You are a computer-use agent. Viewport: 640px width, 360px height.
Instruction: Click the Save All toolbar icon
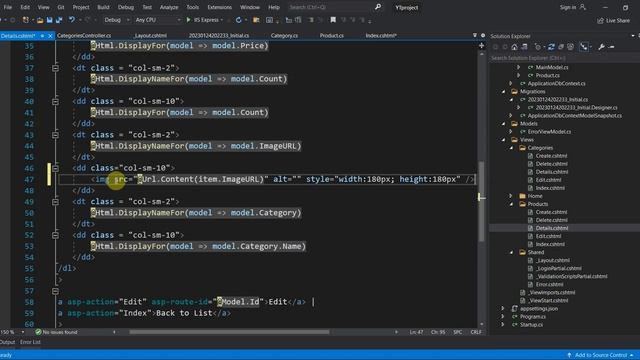coord(59,20)
